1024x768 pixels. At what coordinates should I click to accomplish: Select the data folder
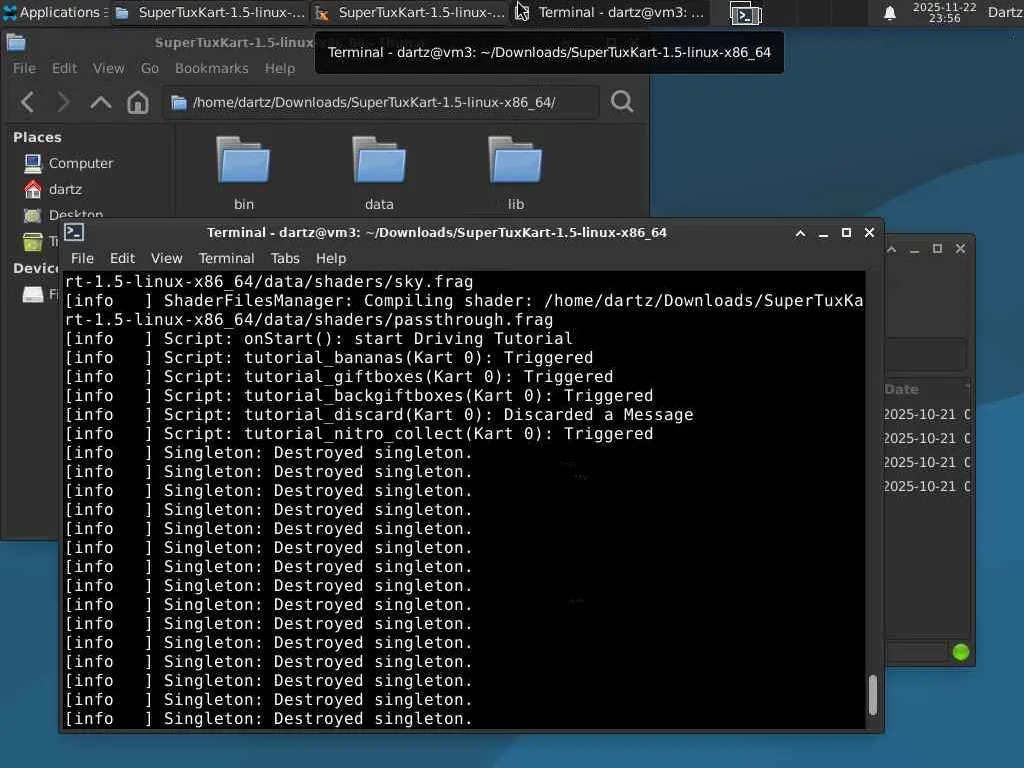point(379,172)
